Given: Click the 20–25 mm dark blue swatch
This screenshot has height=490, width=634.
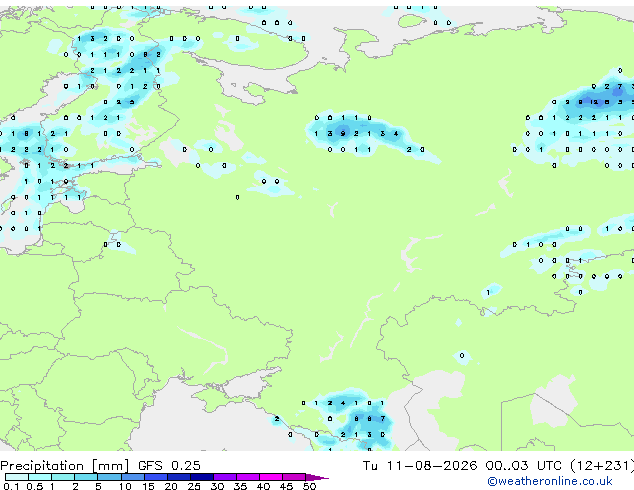Looking at the screenshot, I should pyautogui.click(x=179, y=477).
